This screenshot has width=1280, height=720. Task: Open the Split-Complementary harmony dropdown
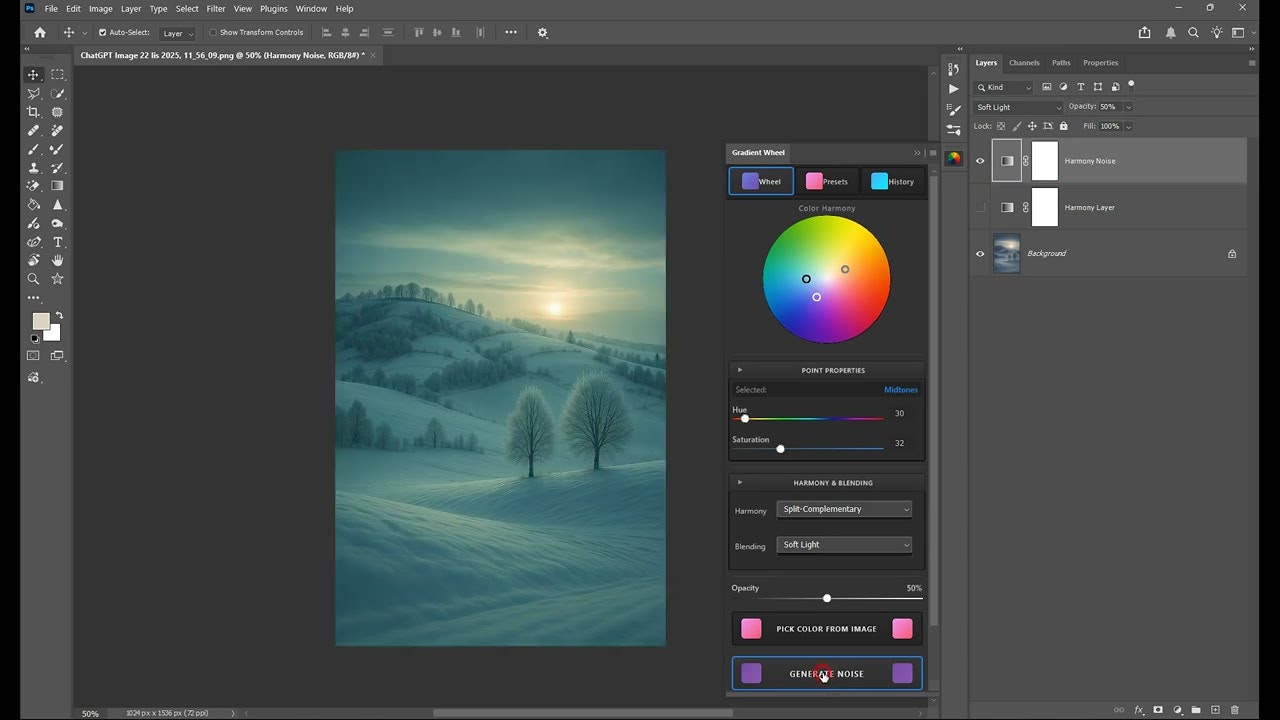(843, 508)
